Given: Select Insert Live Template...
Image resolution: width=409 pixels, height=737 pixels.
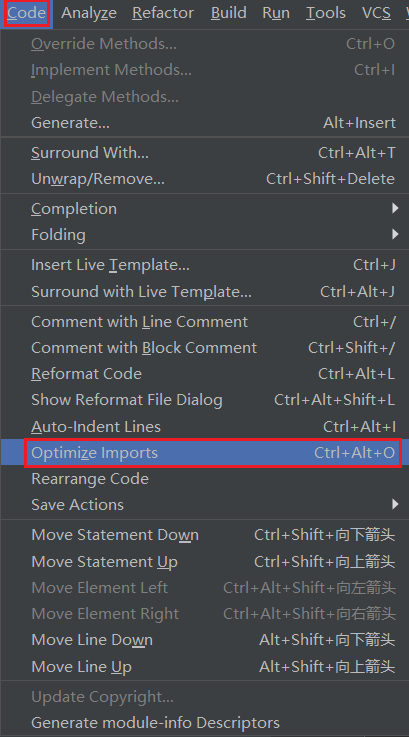Looking at the screenshot, I should click(x=204, y=265).
